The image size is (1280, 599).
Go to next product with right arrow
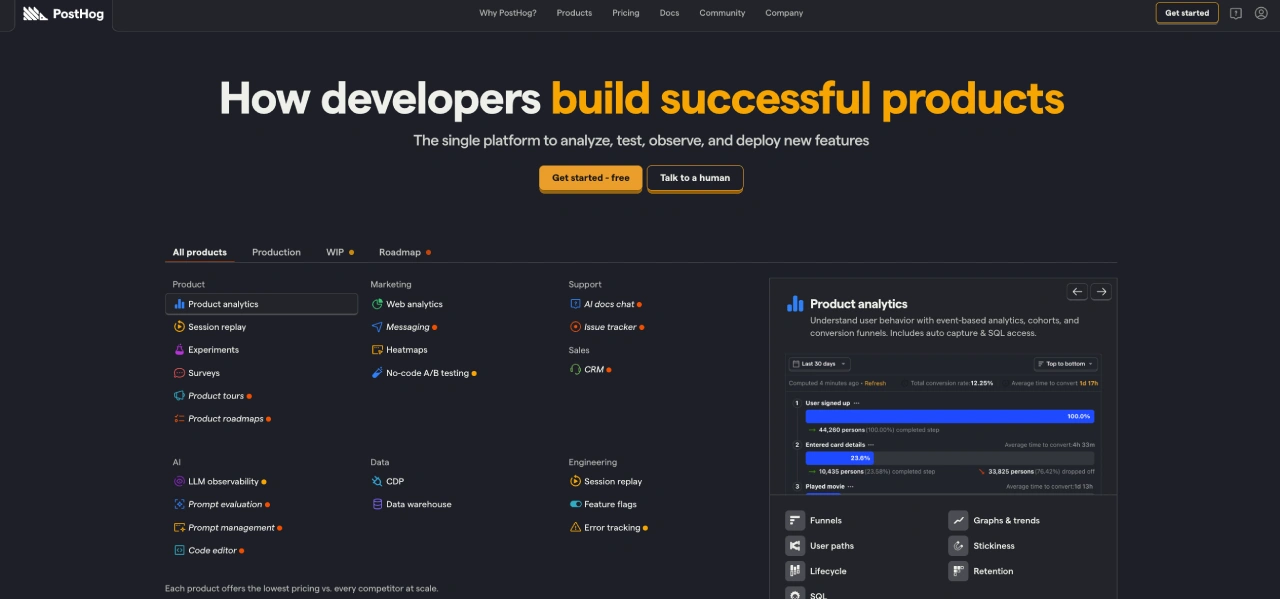[x=1101, y=292]
